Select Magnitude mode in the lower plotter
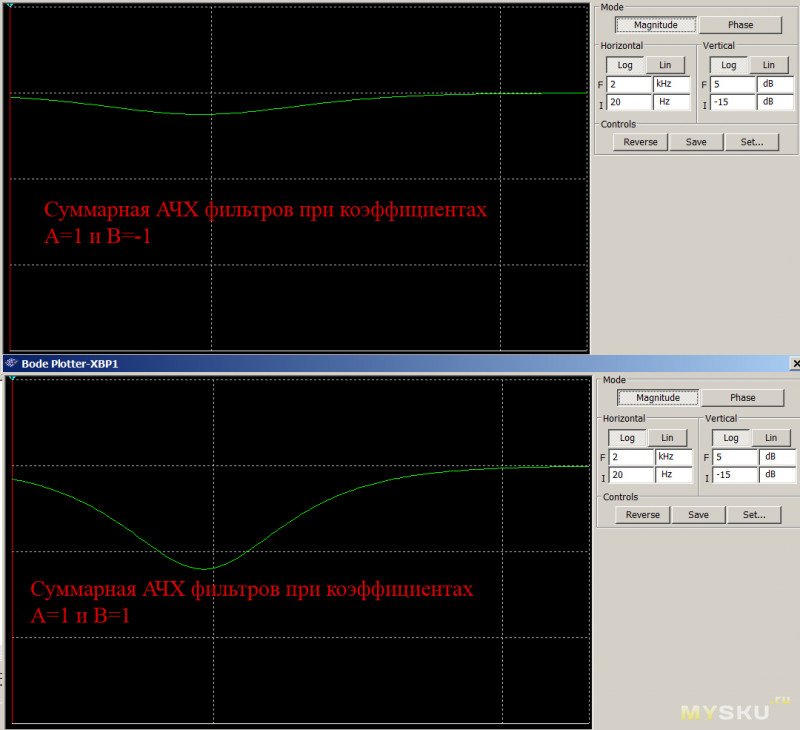Screen dimensions: 800x730 (657, 397)
